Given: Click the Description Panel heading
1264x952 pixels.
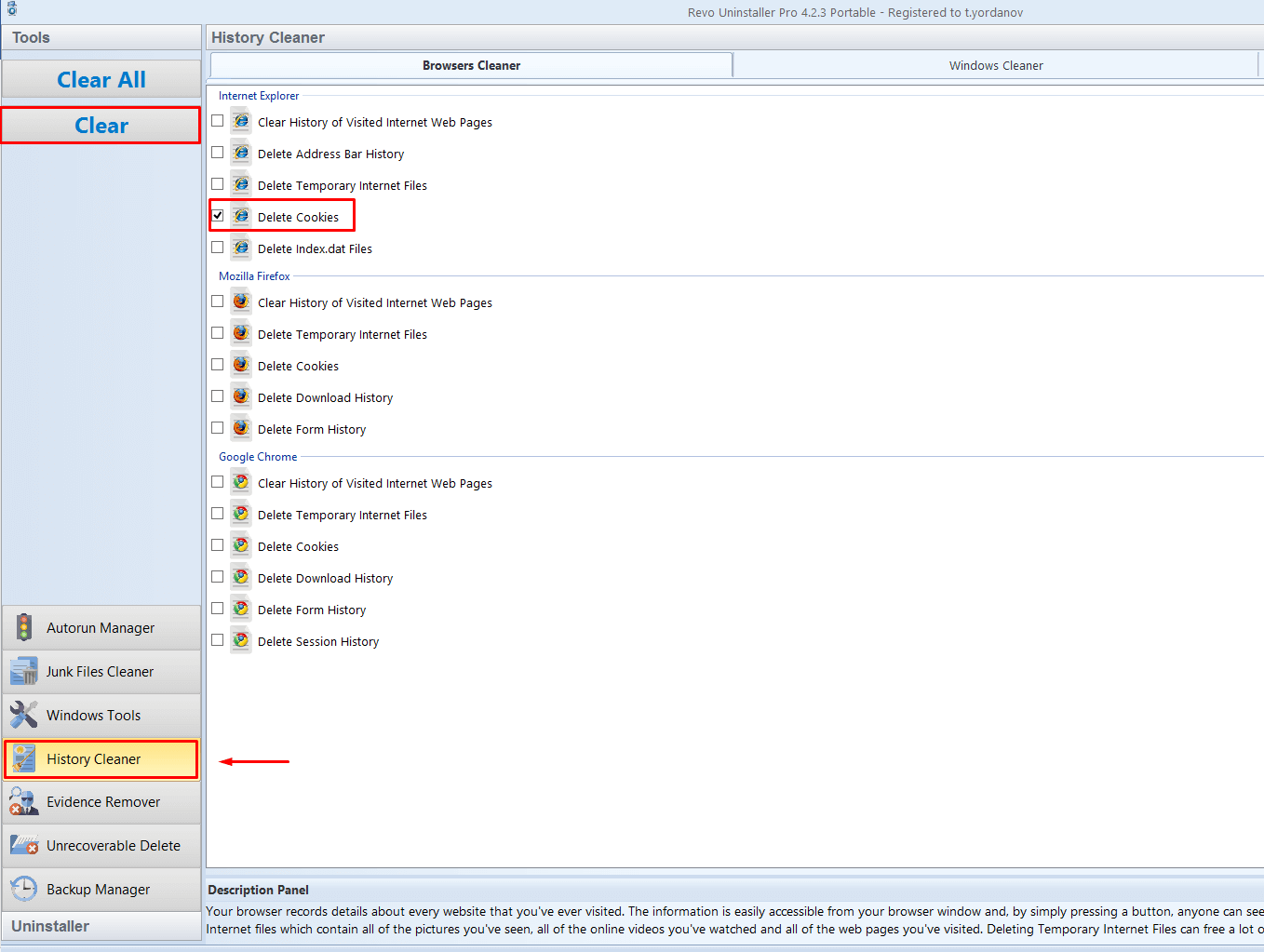Looking at the screenshot, I should tap(258, 890).
